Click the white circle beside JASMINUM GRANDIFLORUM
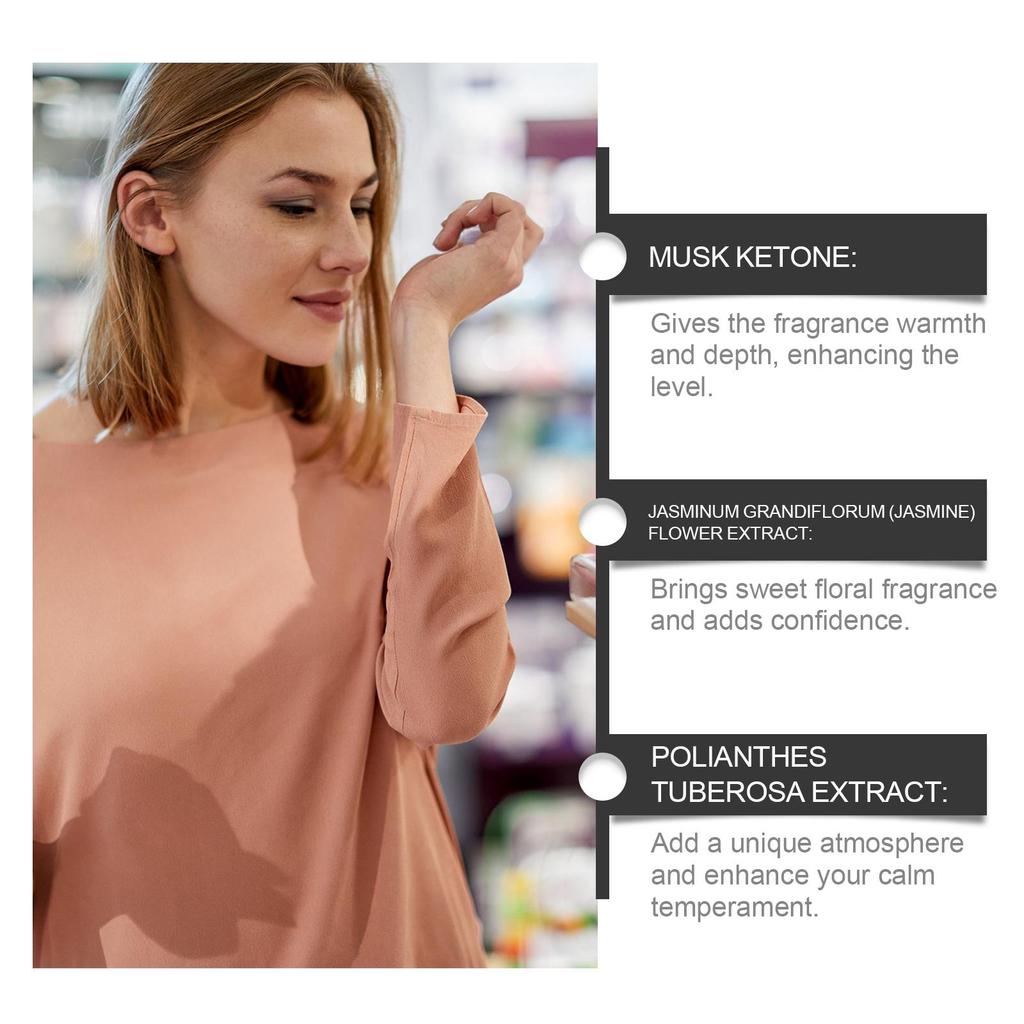This screenshot has width=1024, height=1024. click(x=603, y=522)
